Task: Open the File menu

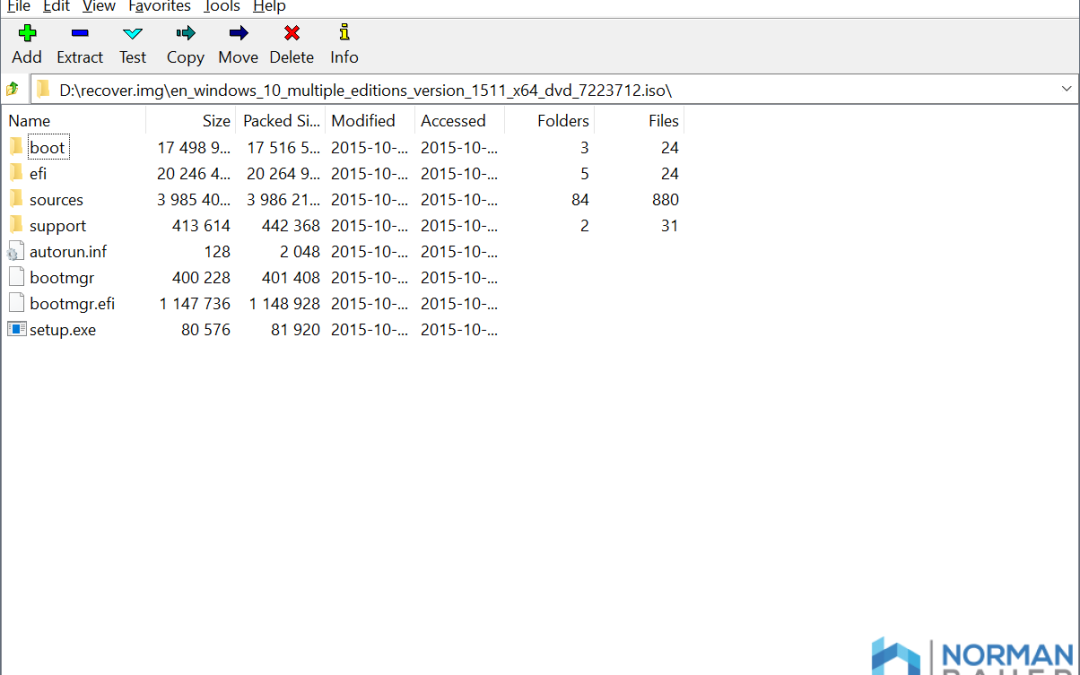Action: 19,6
